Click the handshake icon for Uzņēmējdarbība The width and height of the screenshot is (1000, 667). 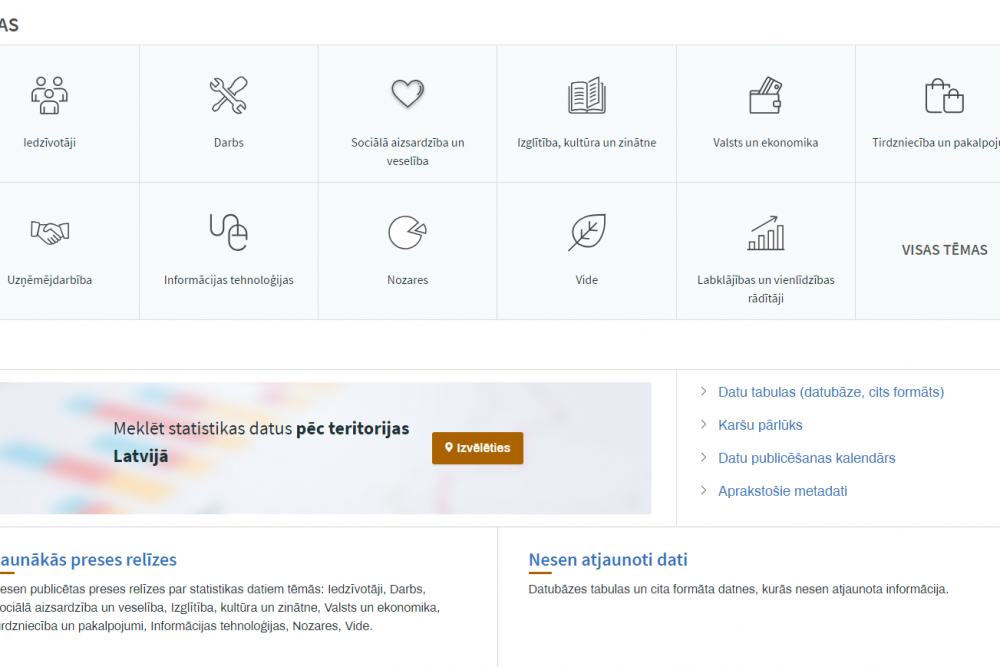point(50,232)
